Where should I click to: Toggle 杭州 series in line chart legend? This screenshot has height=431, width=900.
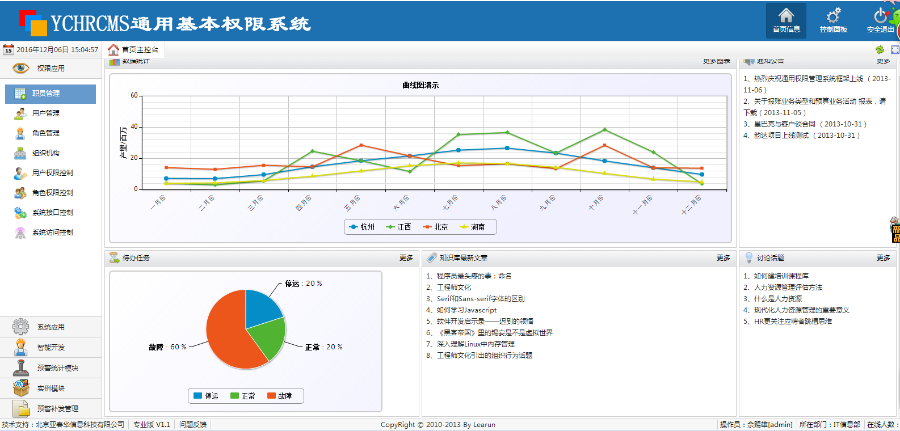pyautogui.click(x=361, y=227)
